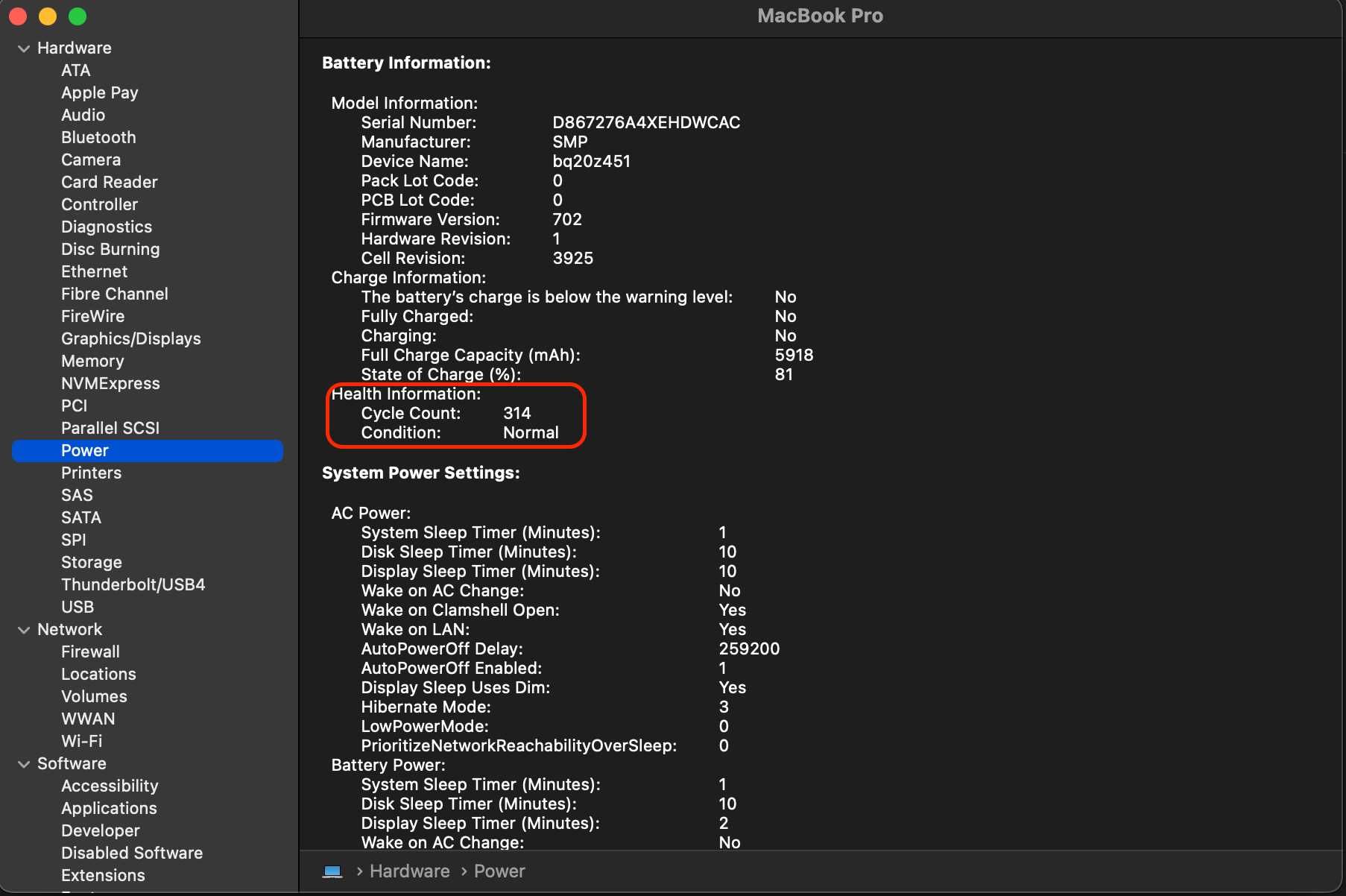The image size is (1346, 896).
Task: Click the Cell Revision value 3925
Action: pos(572,259)
